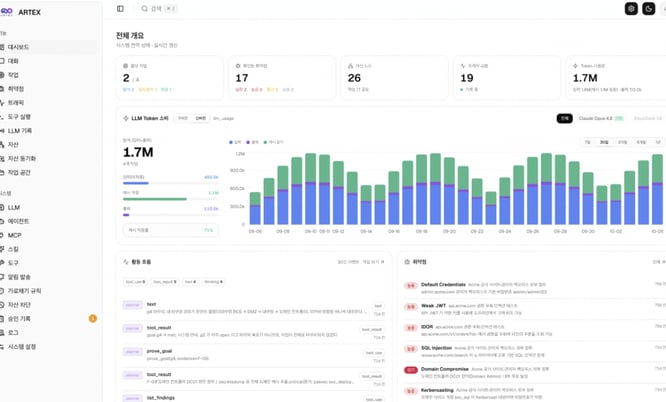The width and height of the screenshot is (666, 402).
Task: Open the Default Credentials vulnerability row
Action: tap(534, 288)
